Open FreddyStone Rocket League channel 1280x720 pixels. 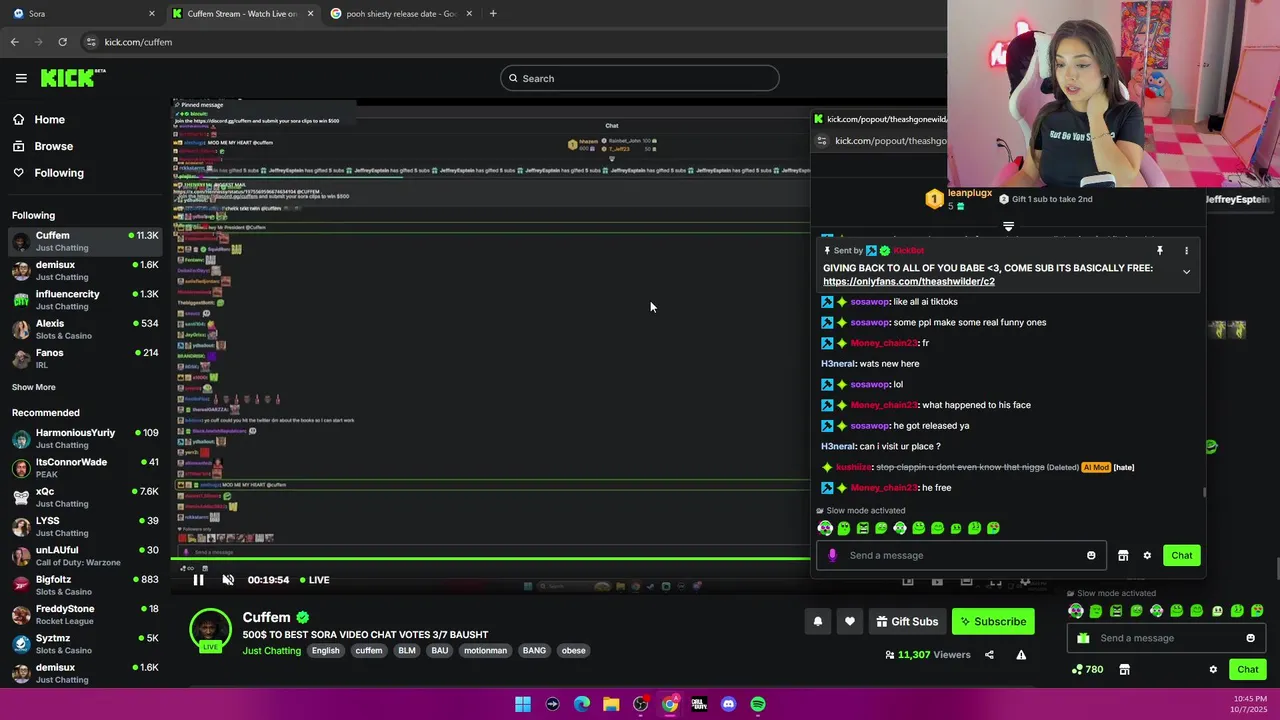(x=85, y=614)
